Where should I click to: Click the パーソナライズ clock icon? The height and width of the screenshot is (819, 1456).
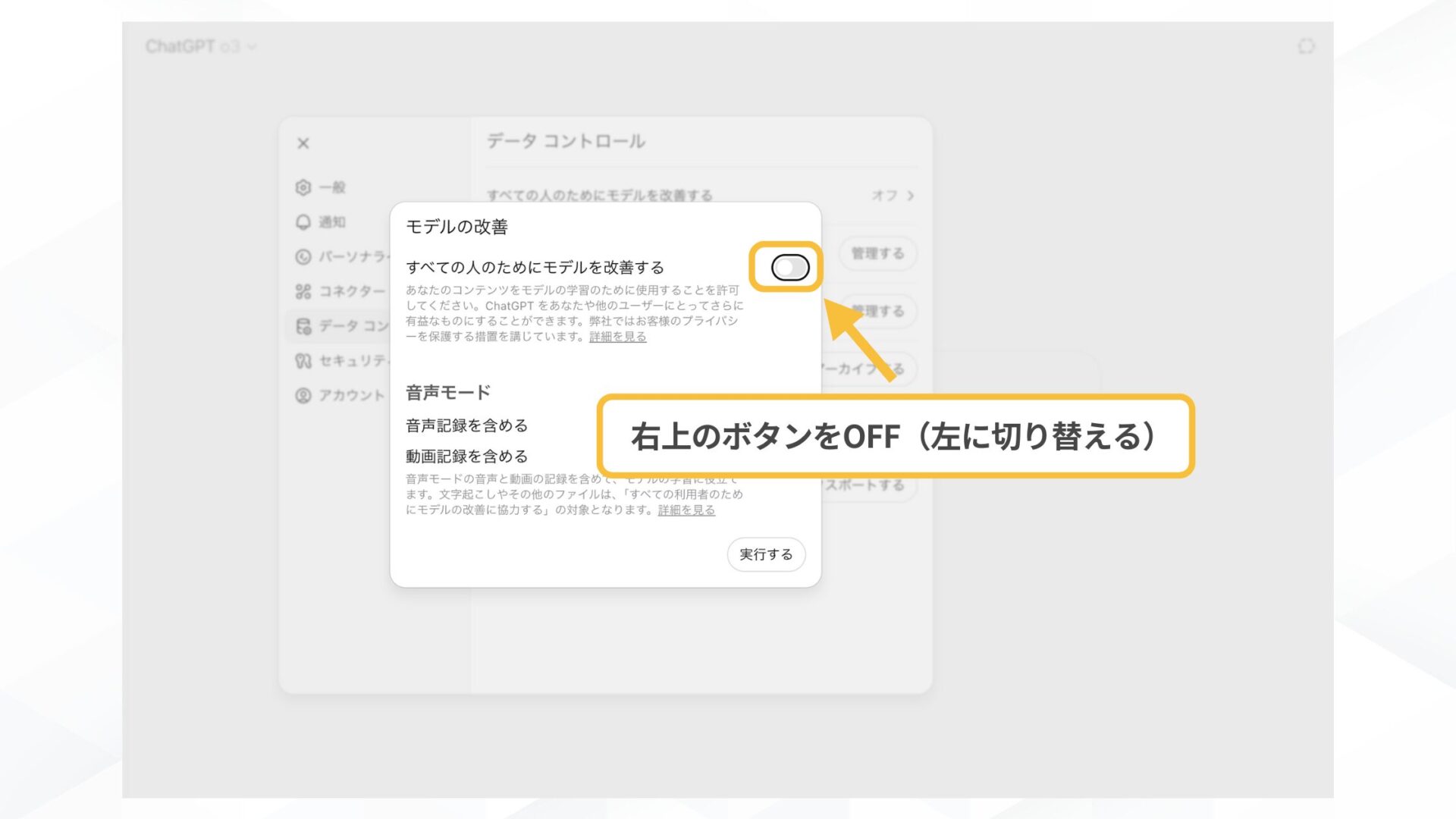click(x=303, y=257)
